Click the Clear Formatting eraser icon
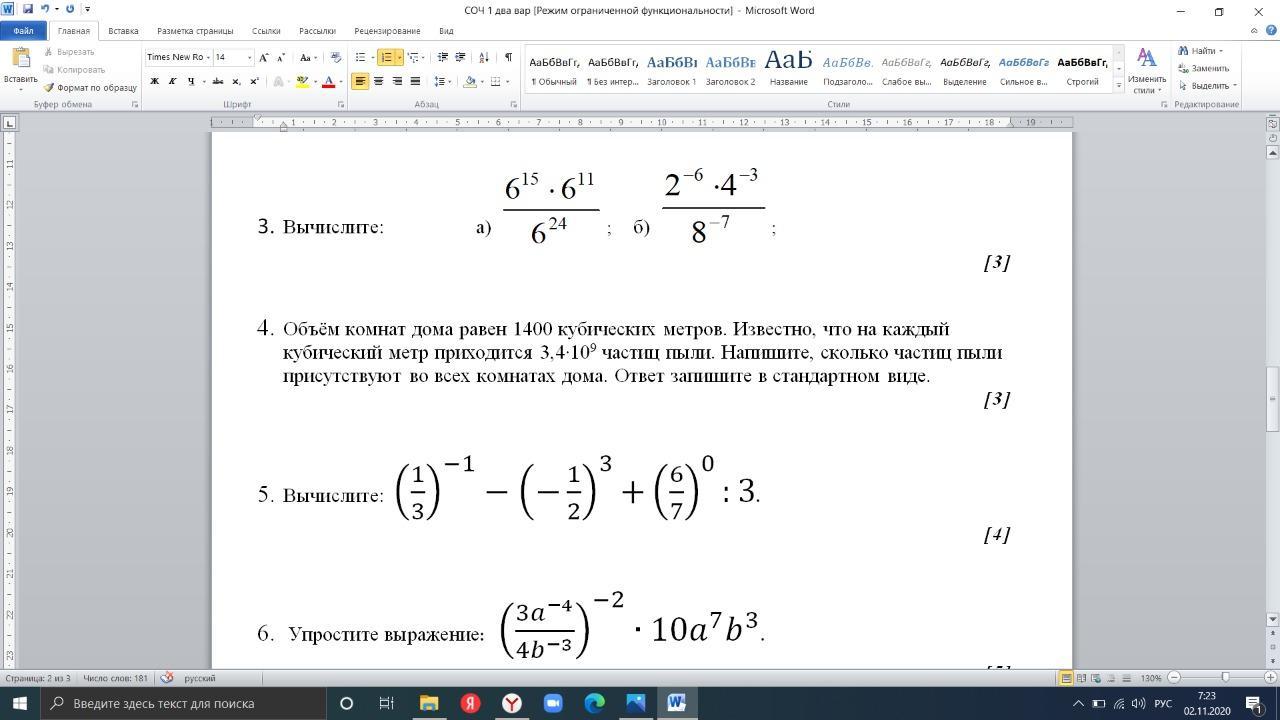The image size is (1280, 720). [336, 57]
